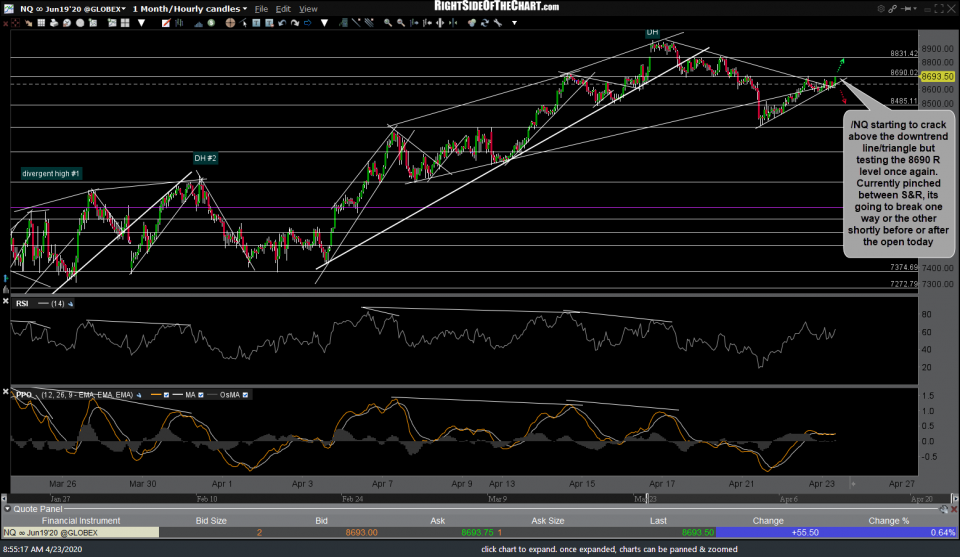Remove the PPO indicator panel with X
960x557 pixels.
coord(6,391)
